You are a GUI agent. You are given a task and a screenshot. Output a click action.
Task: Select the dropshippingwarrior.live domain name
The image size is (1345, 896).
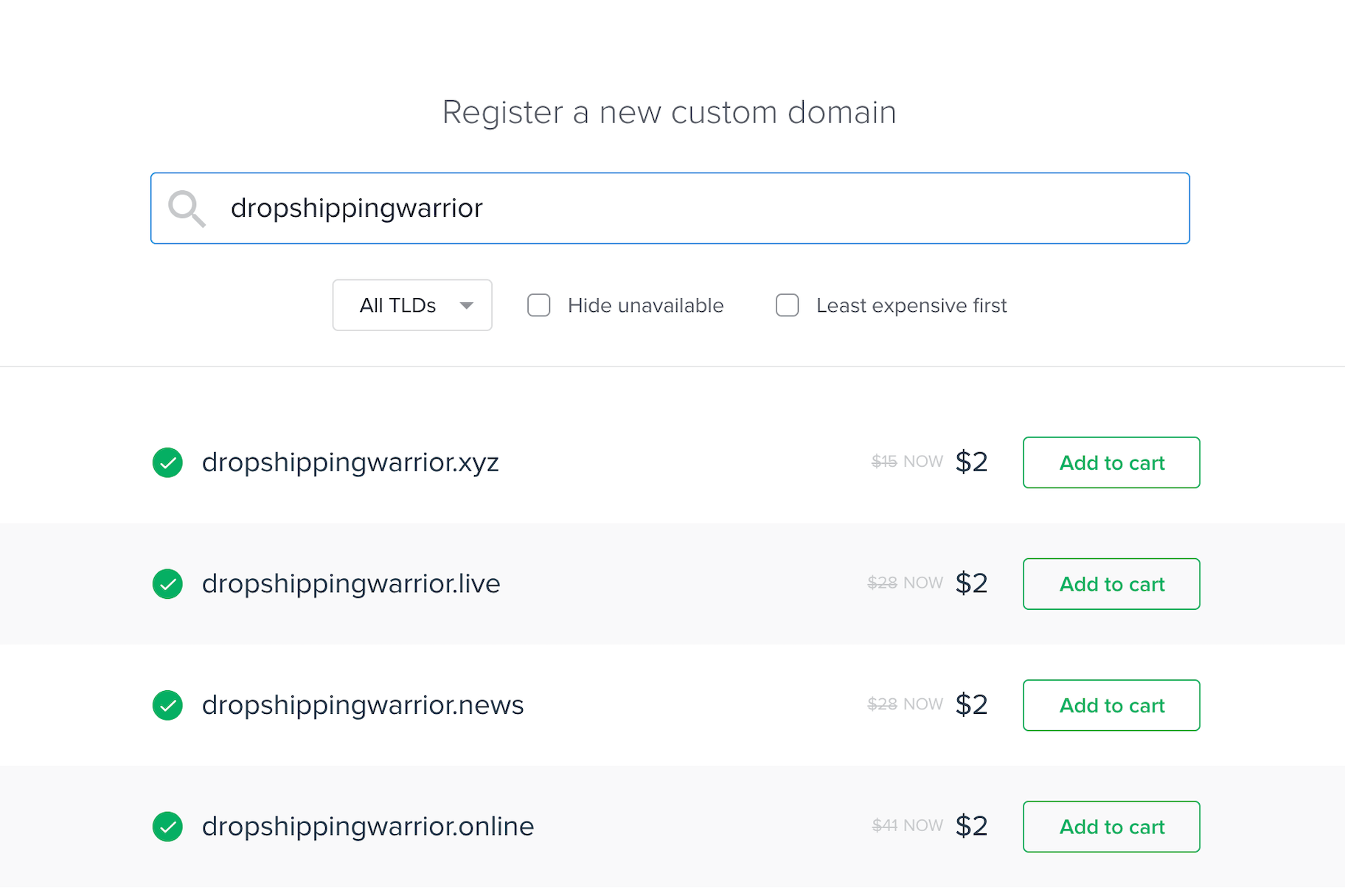point(351,584)
